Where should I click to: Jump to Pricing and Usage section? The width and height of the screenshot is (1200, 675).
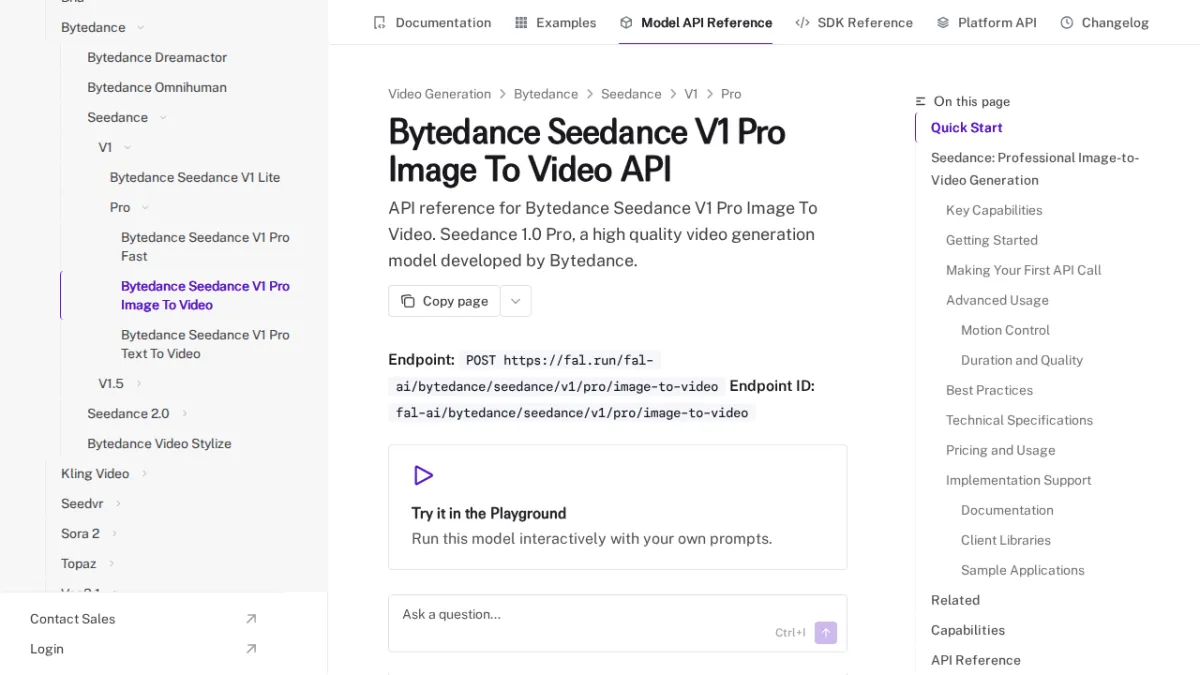(1001, 450)
